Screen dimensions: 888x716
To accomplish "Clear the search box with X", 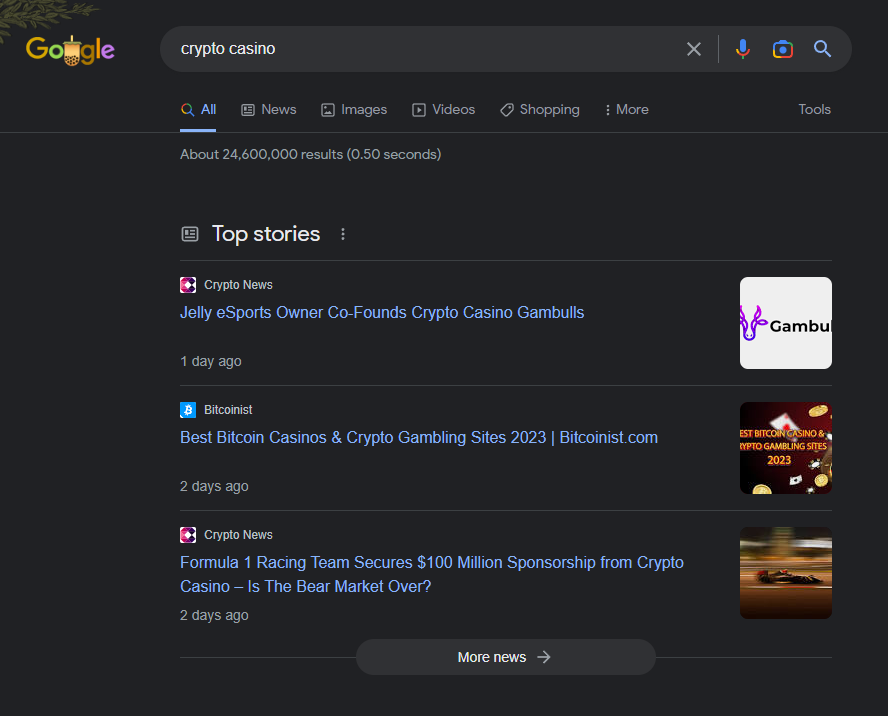I will [694, 49].
